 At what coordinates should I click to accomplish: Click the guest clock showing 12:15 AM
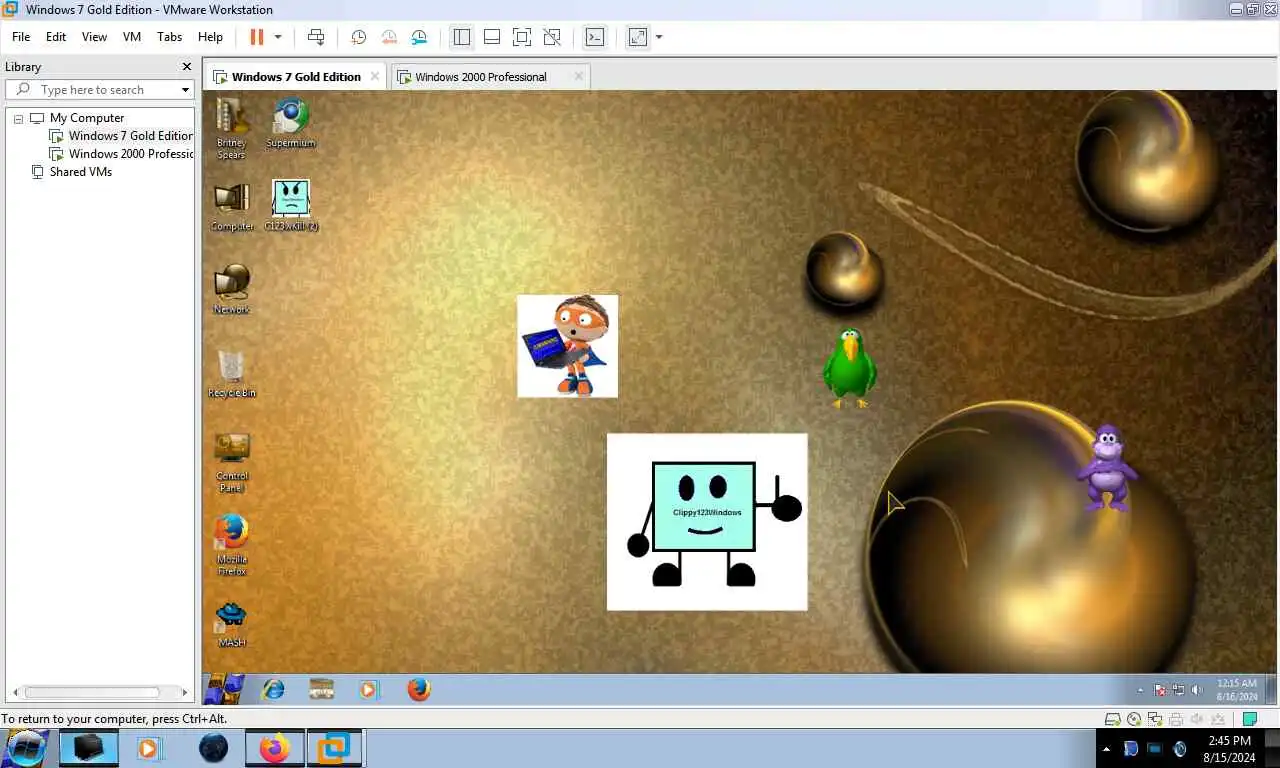pos(1236,689)
